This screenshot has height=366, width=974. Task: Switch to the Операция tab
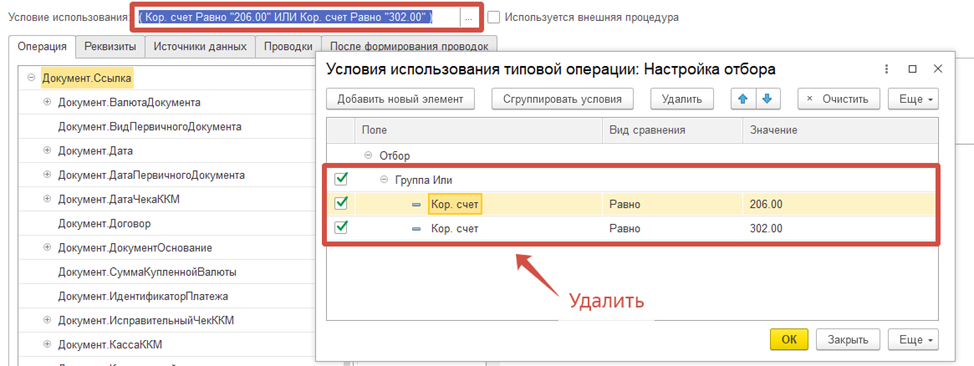42,46
